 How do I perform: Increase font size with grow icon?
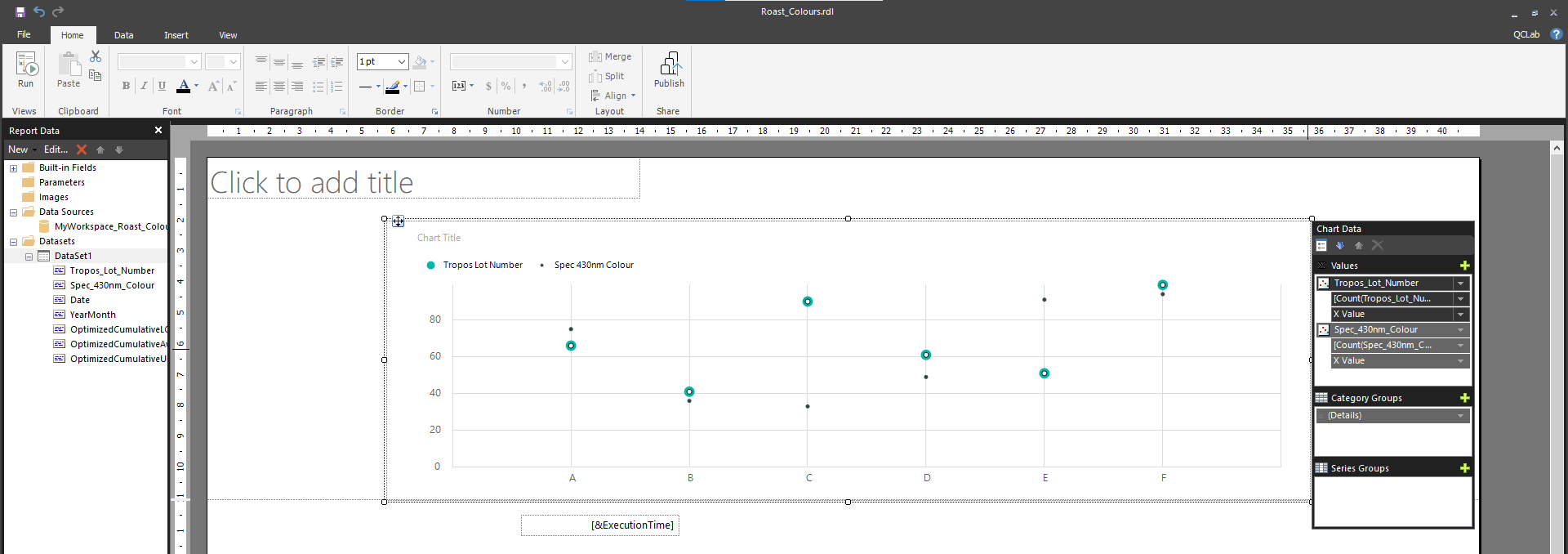point(213,86)
